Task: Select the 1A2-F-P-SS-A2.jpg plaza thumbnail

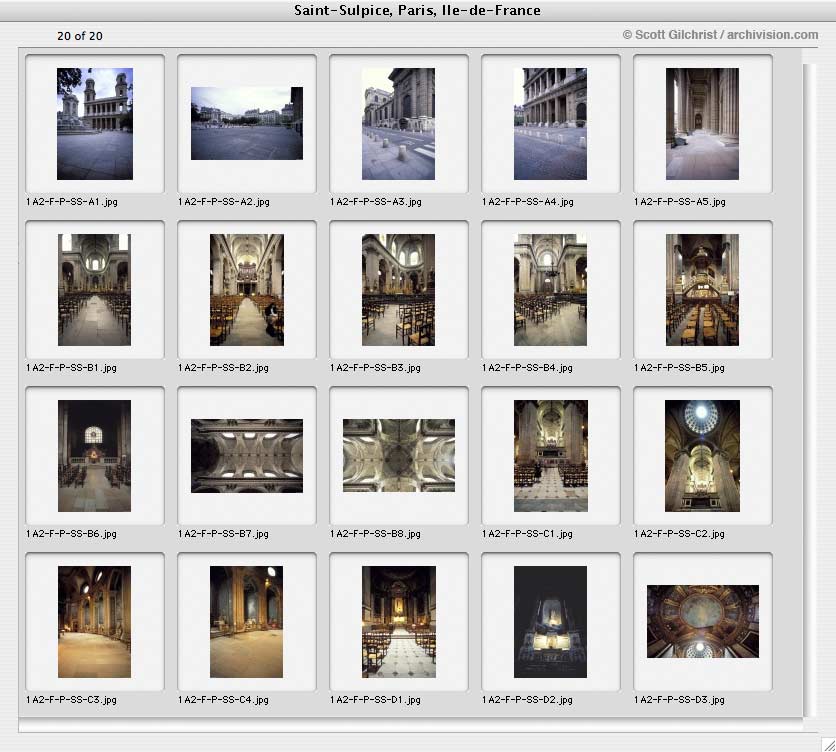Action: pos(247,123)
